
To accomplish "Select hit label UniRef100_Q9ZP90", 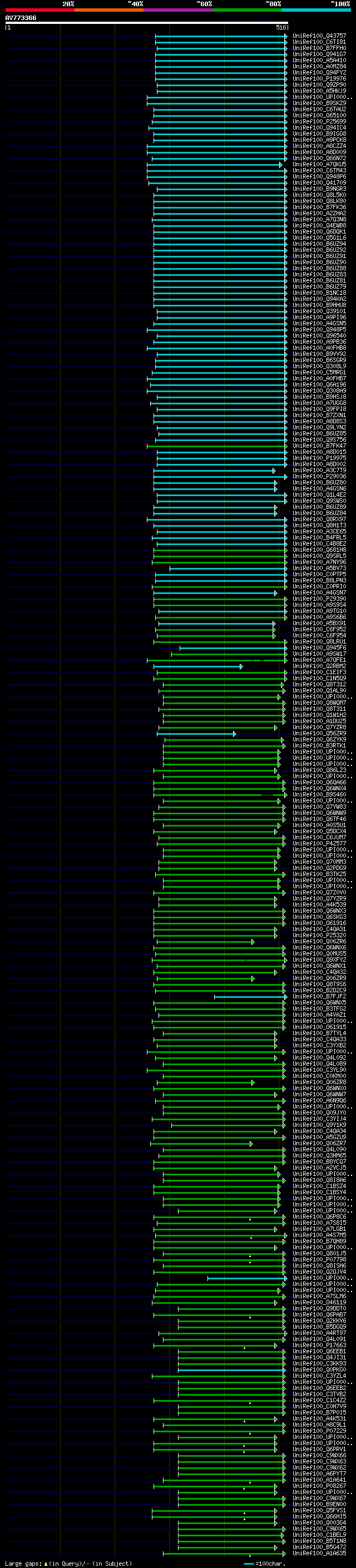I will (319, 85).
